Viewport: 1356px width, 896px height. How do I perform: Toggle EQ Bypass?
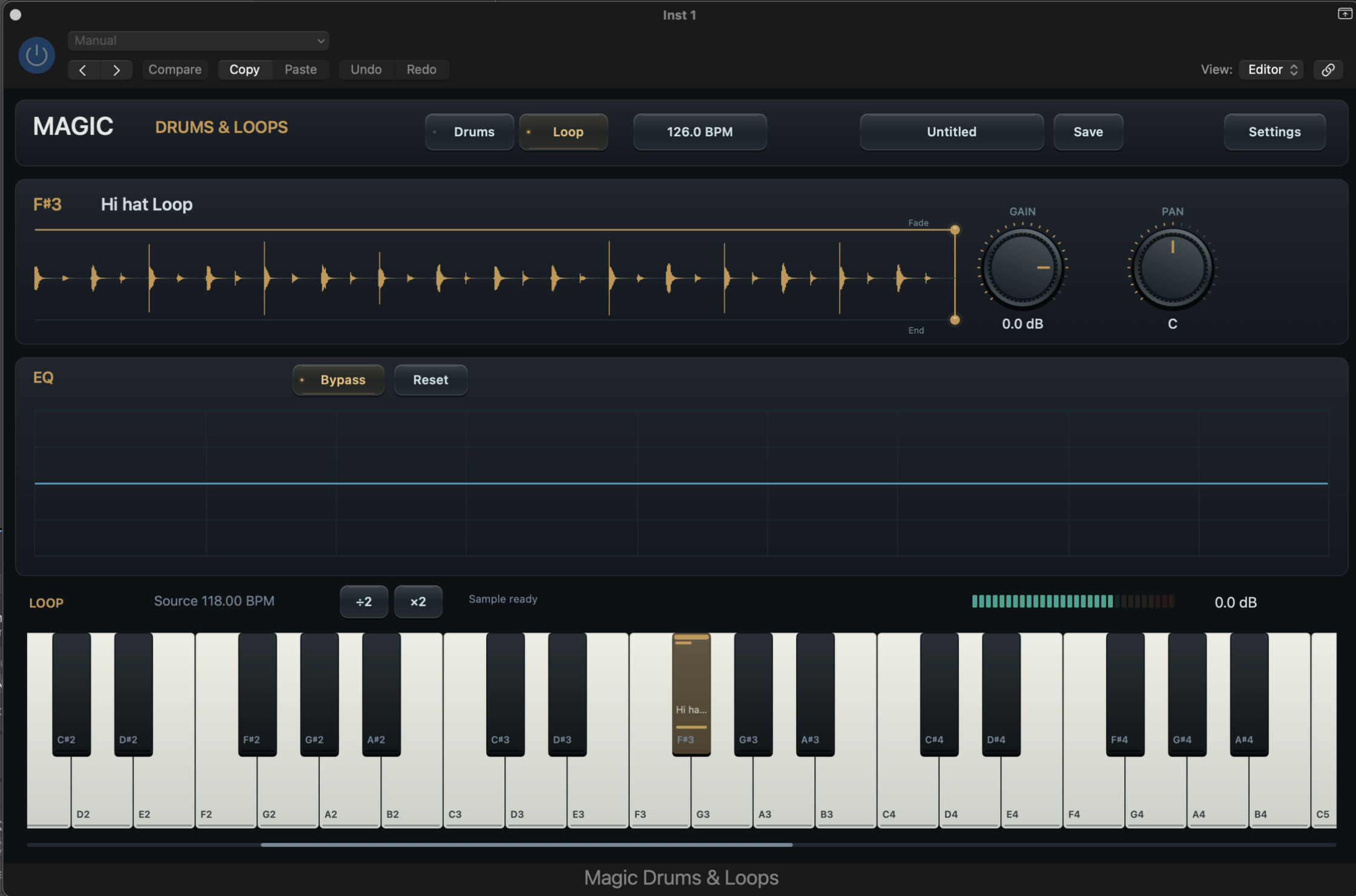point(338,380)
